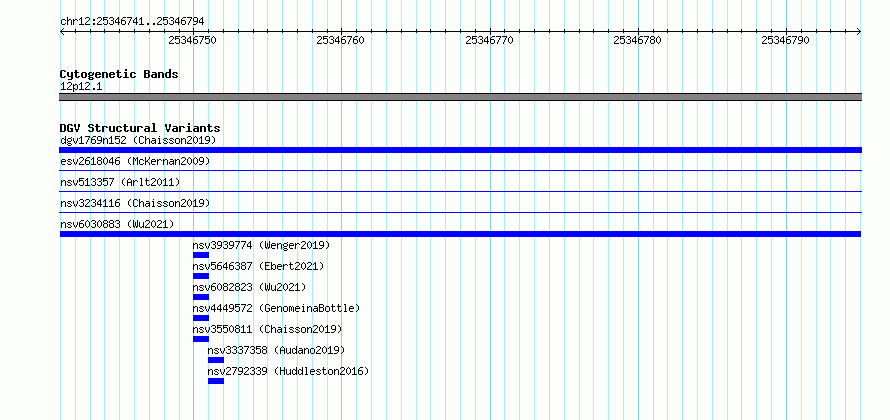Click the small blue block under nsv2792339
Screen dimensions: 890x420
[x=216, y=381]
